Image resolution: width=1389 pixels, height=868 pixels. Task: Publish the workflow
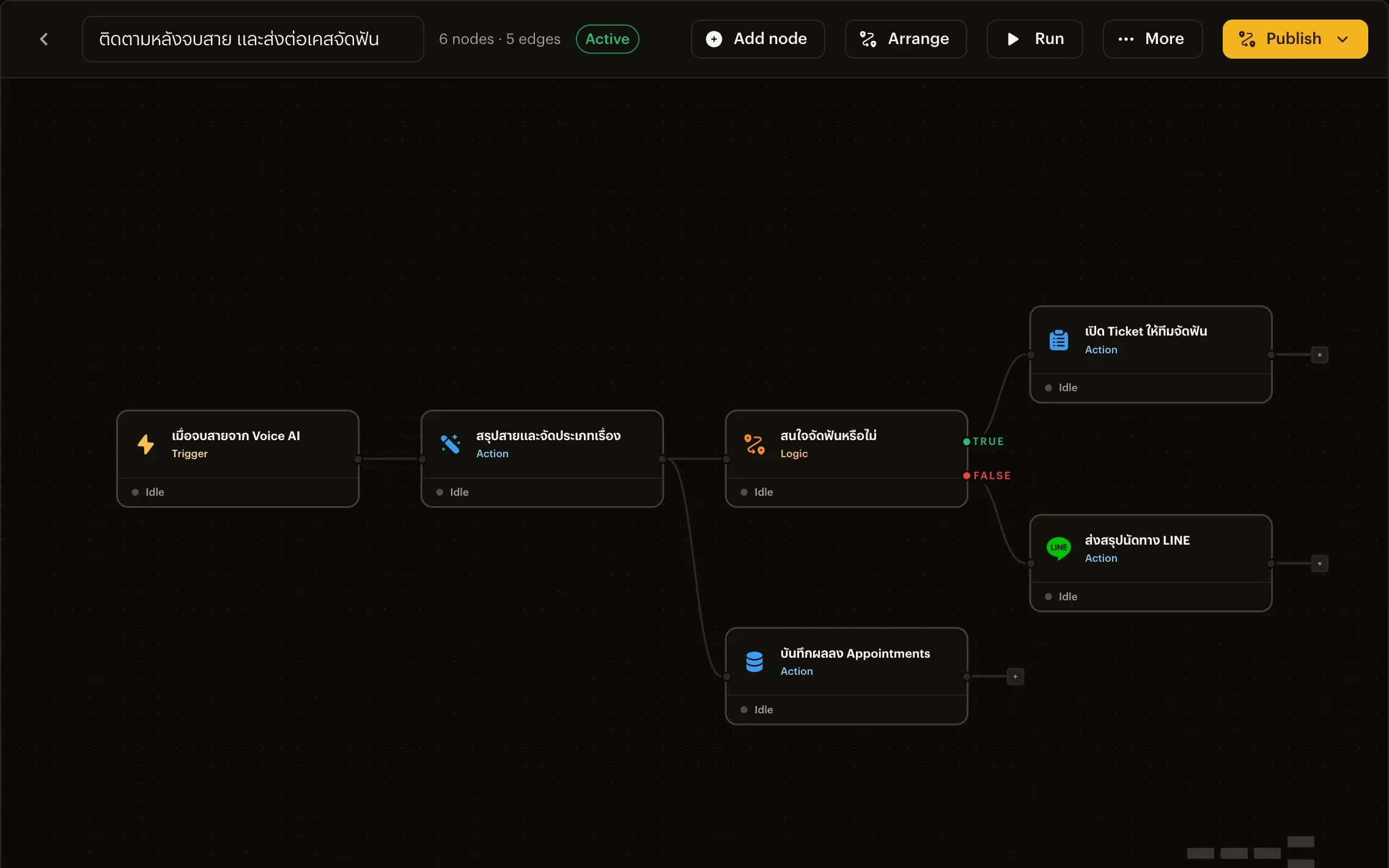(1295, 39)
